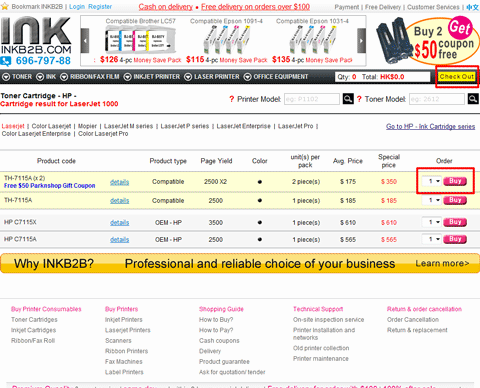Image resolution: width=480 pixels, height=388 pixels.
Task: Switch language to Chinese (中文)
Action: [472, 7]
